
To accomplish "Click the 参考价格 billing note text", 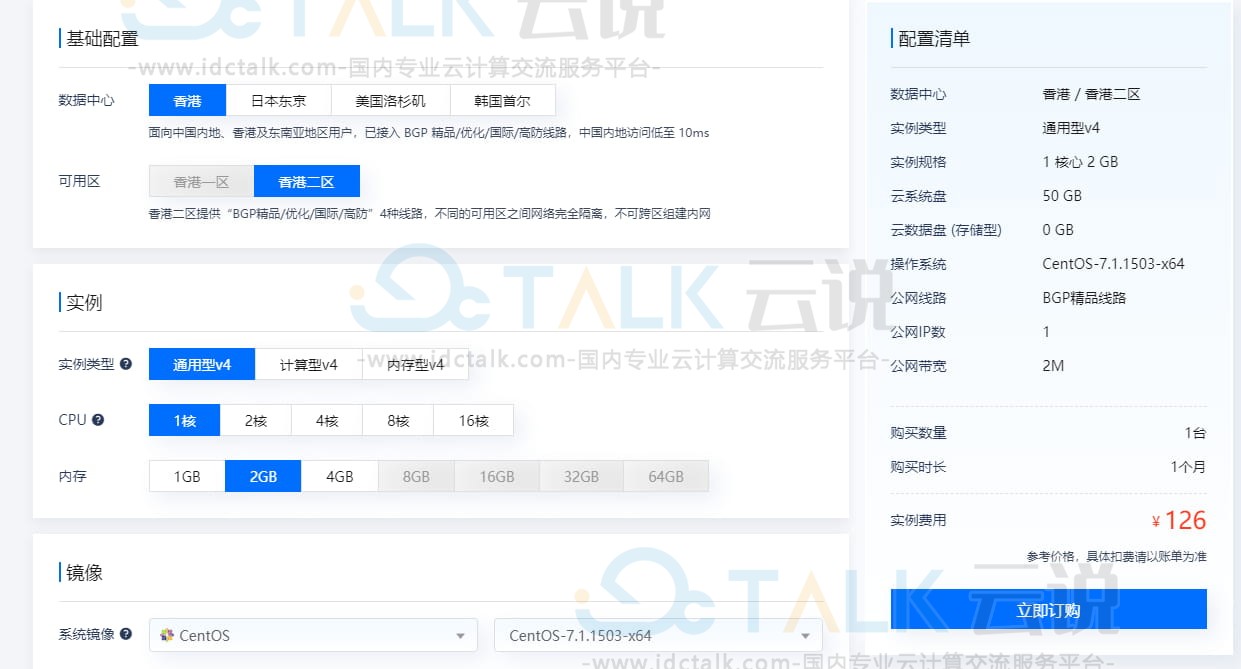I will [x=1116, y=556].
